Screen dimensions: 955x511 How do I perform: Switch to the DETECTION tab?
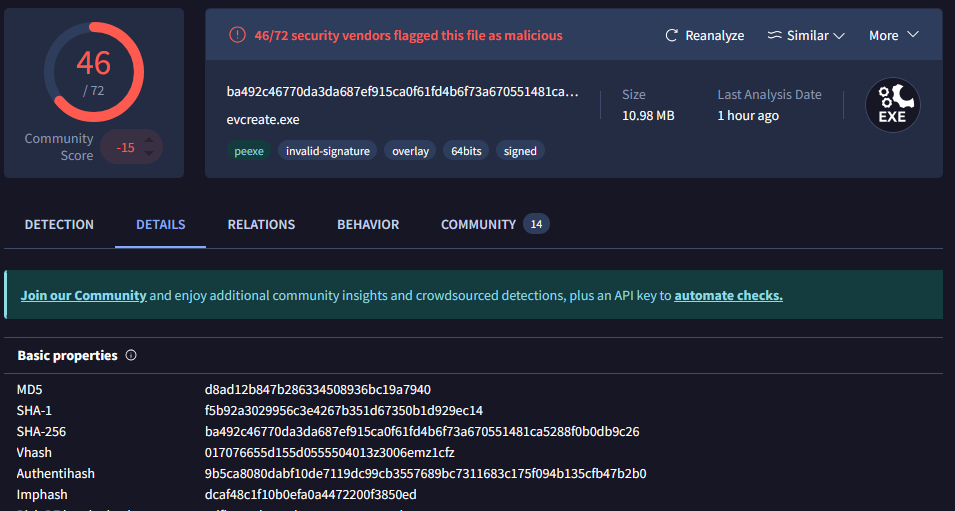(x=59, y=224)
